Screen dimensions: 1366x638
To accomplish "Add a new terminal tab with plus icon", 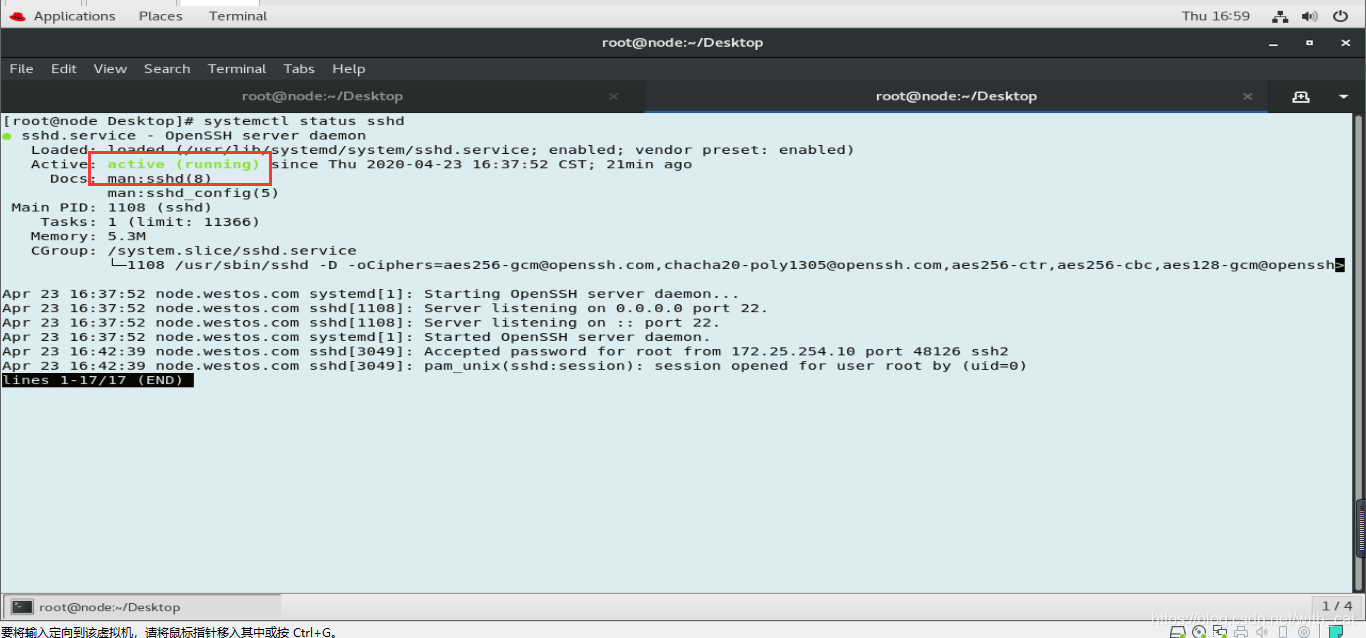I will [1300, 96].
